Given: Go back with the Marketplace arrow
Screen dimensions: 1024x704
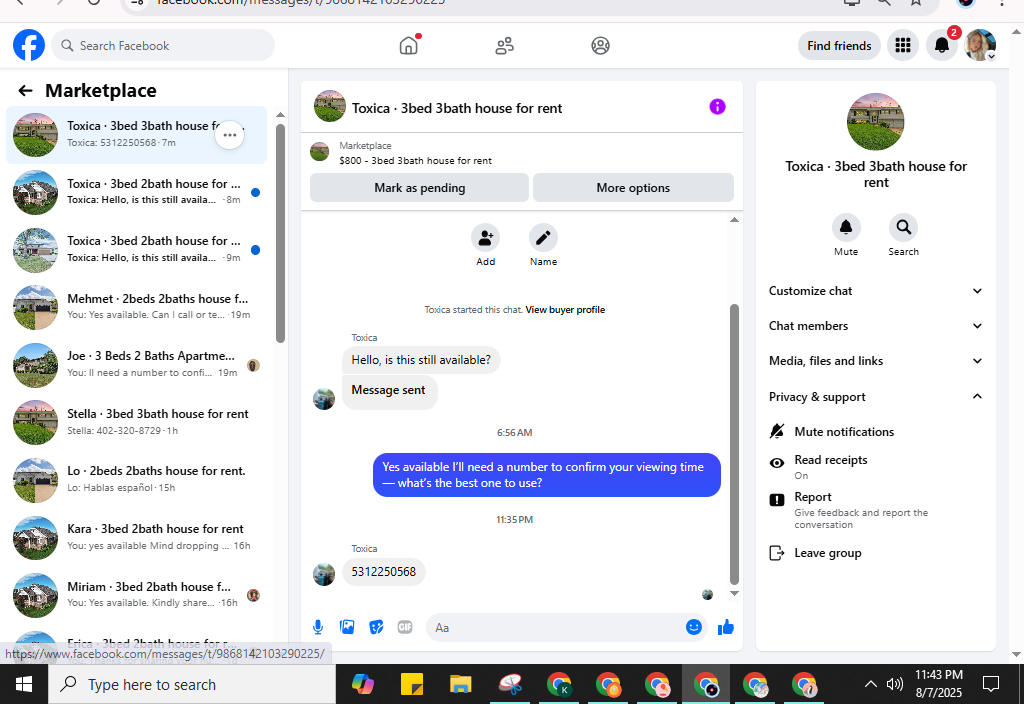Looking at the screenshot, I should [x=25, y=91].
